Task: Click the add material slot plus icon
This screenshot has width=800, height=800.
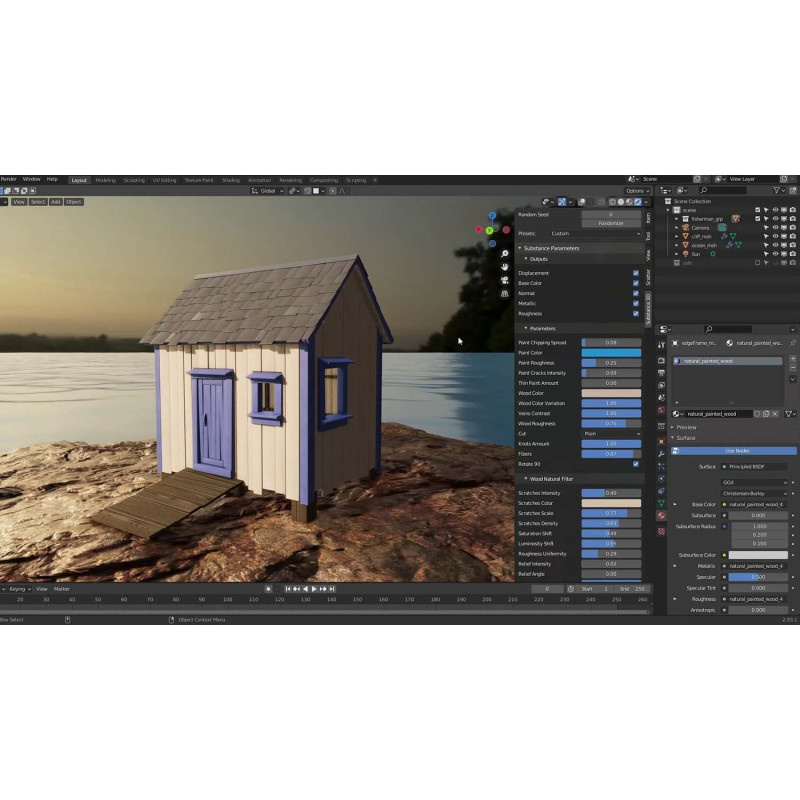Action: point(793,358)
